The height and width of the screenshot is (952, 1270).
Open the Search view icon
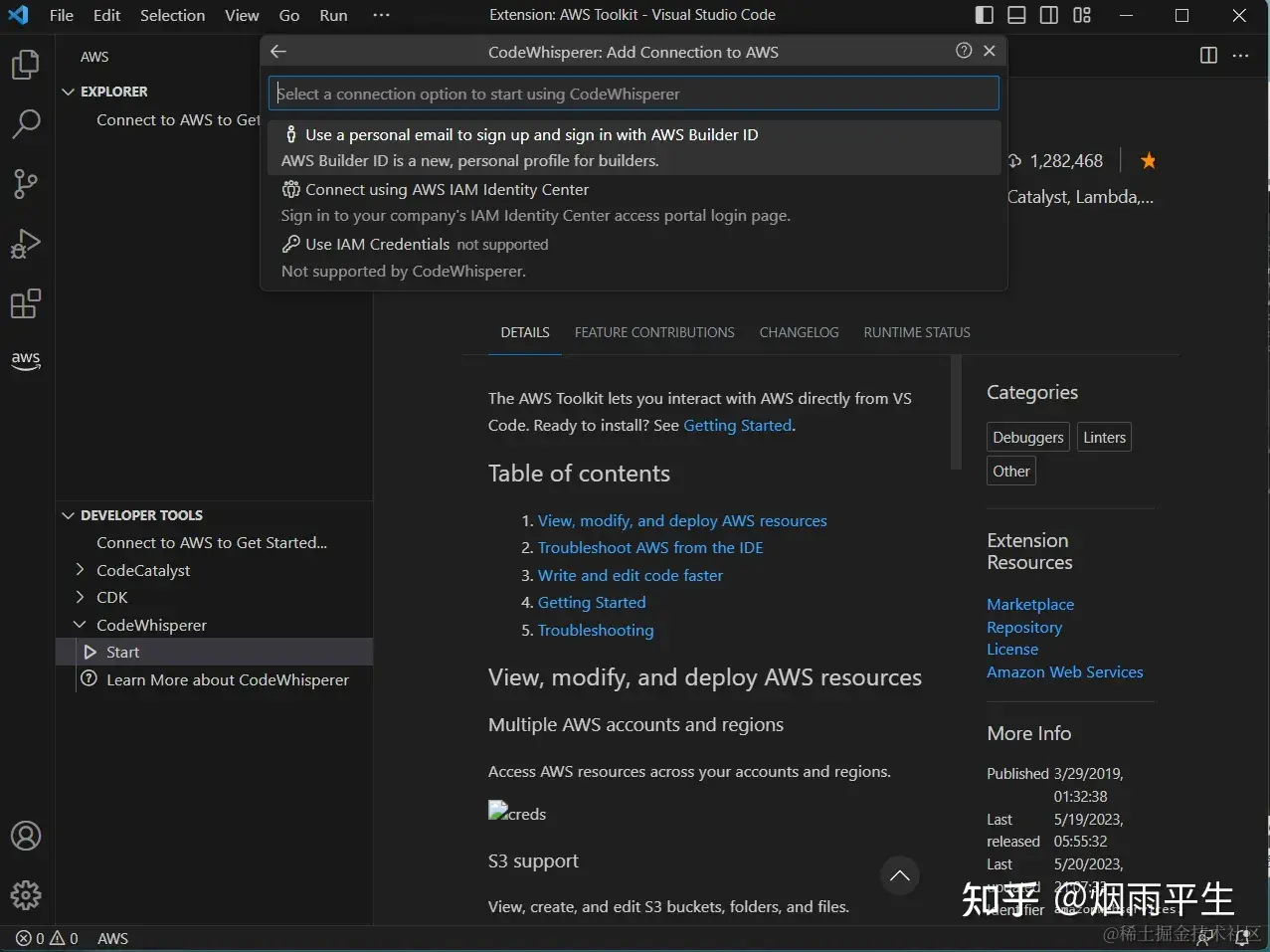25,124
